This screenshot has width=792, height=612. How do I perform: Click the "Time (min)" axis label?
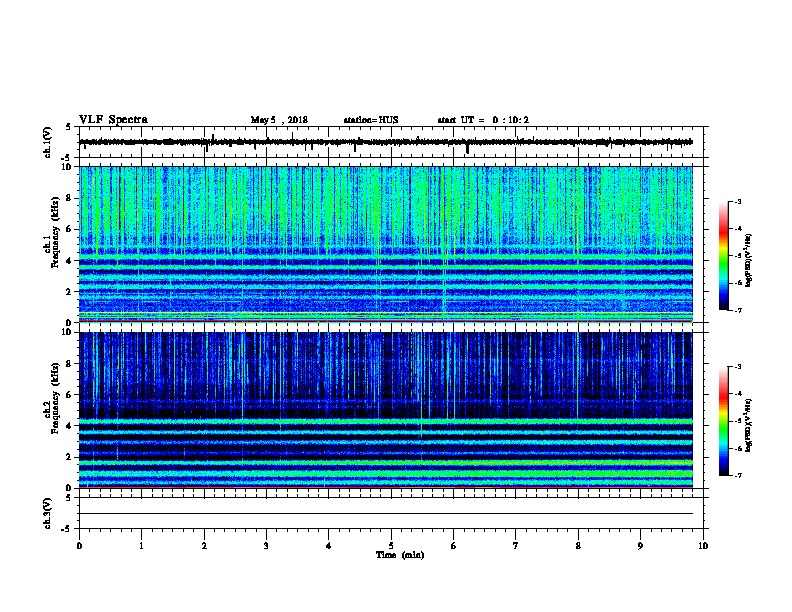[x=400, y=555]
